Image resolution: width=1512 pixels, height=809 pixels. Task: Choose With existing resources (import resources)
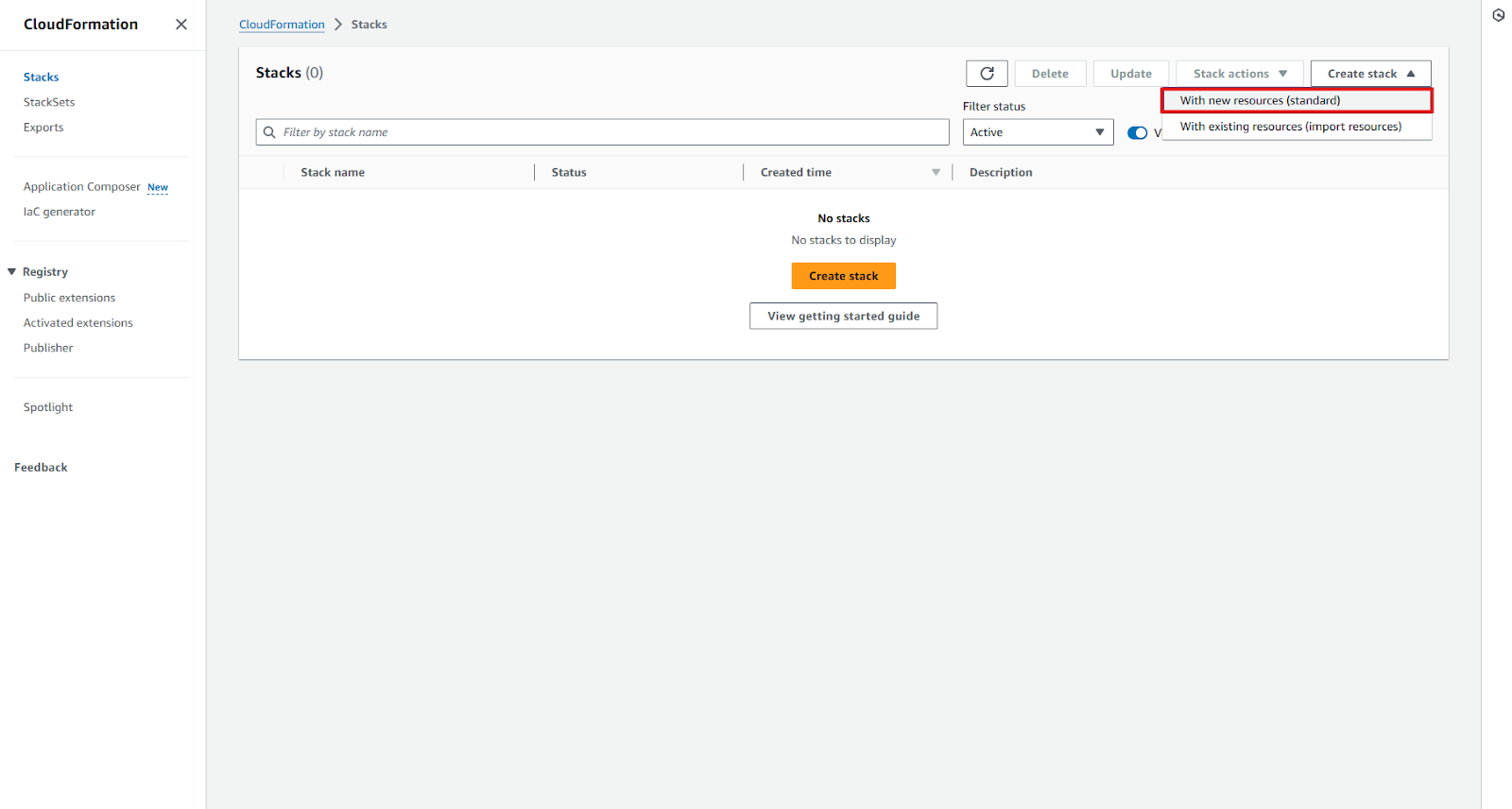coord(1290,127)
